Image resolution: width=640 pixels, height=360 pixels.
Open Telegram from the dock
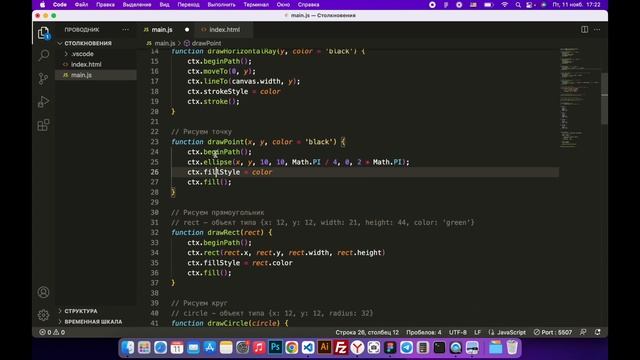pyautogui.click(x=407, y=347)
